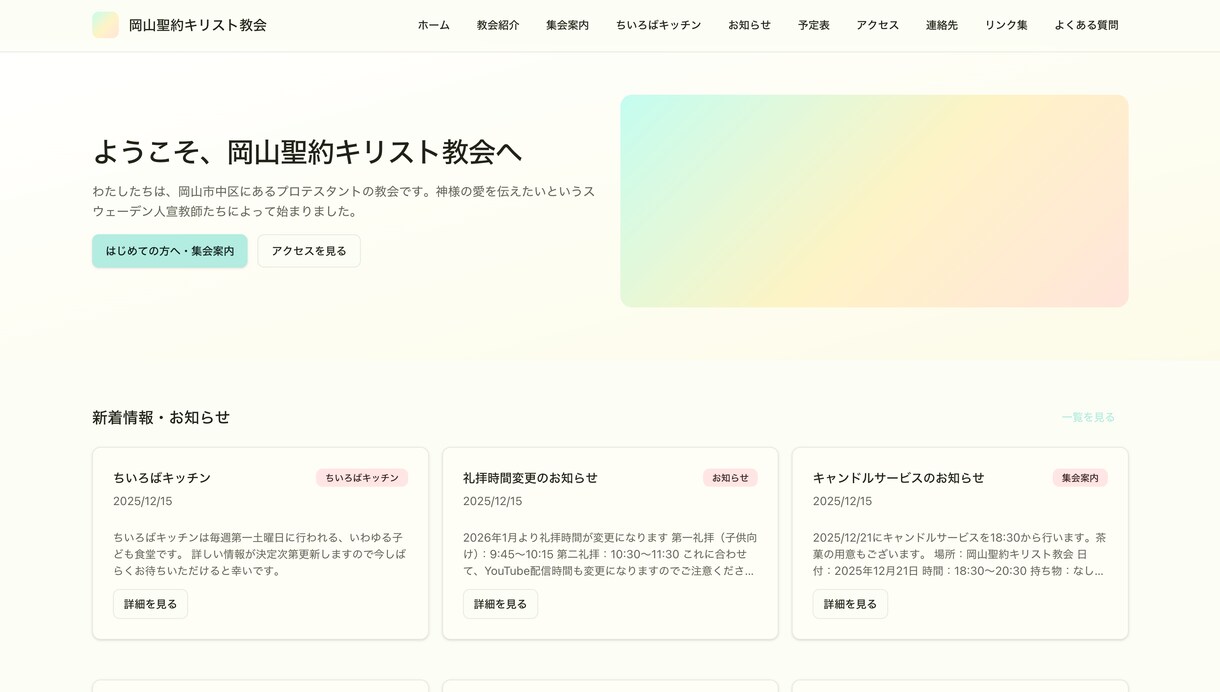Click the ちいろばキッチン card description text

(x=260, y=554)
